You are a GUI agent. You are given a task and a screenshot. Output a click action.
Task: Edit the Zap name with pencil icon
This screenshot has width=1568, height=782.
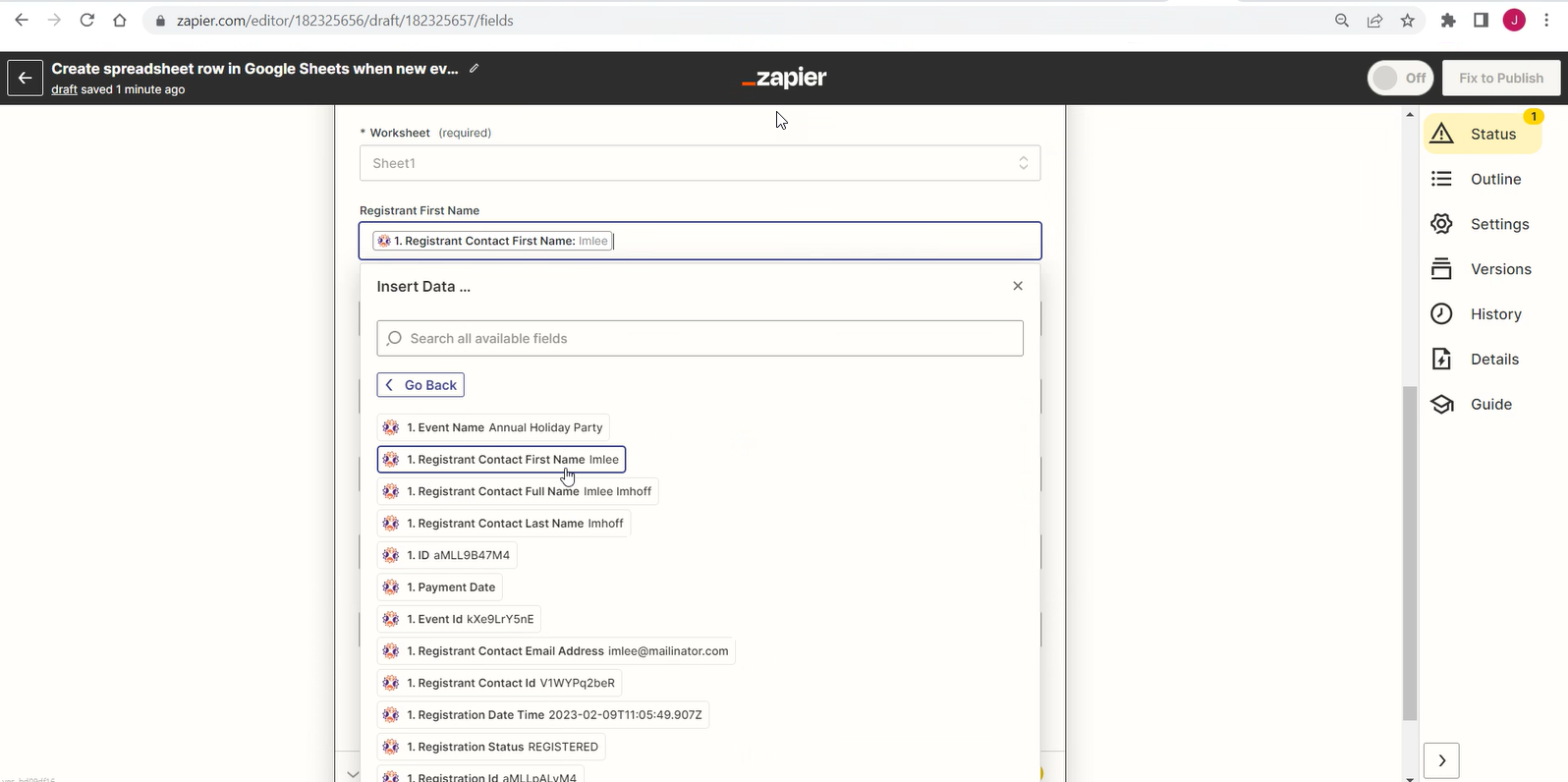point(475,68)
